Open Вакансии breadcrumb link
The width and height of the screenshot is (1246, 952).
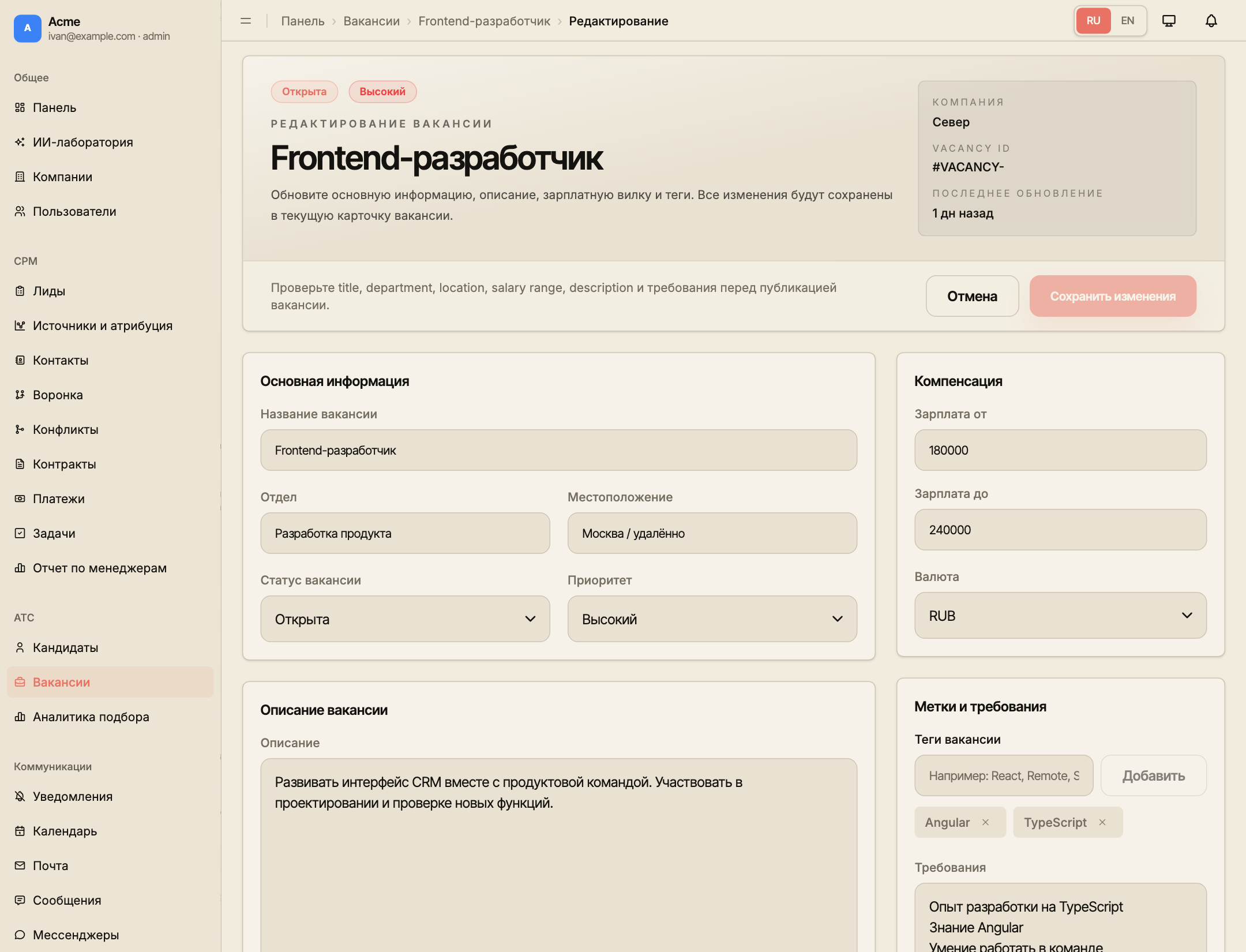click(x=371, y=21)
